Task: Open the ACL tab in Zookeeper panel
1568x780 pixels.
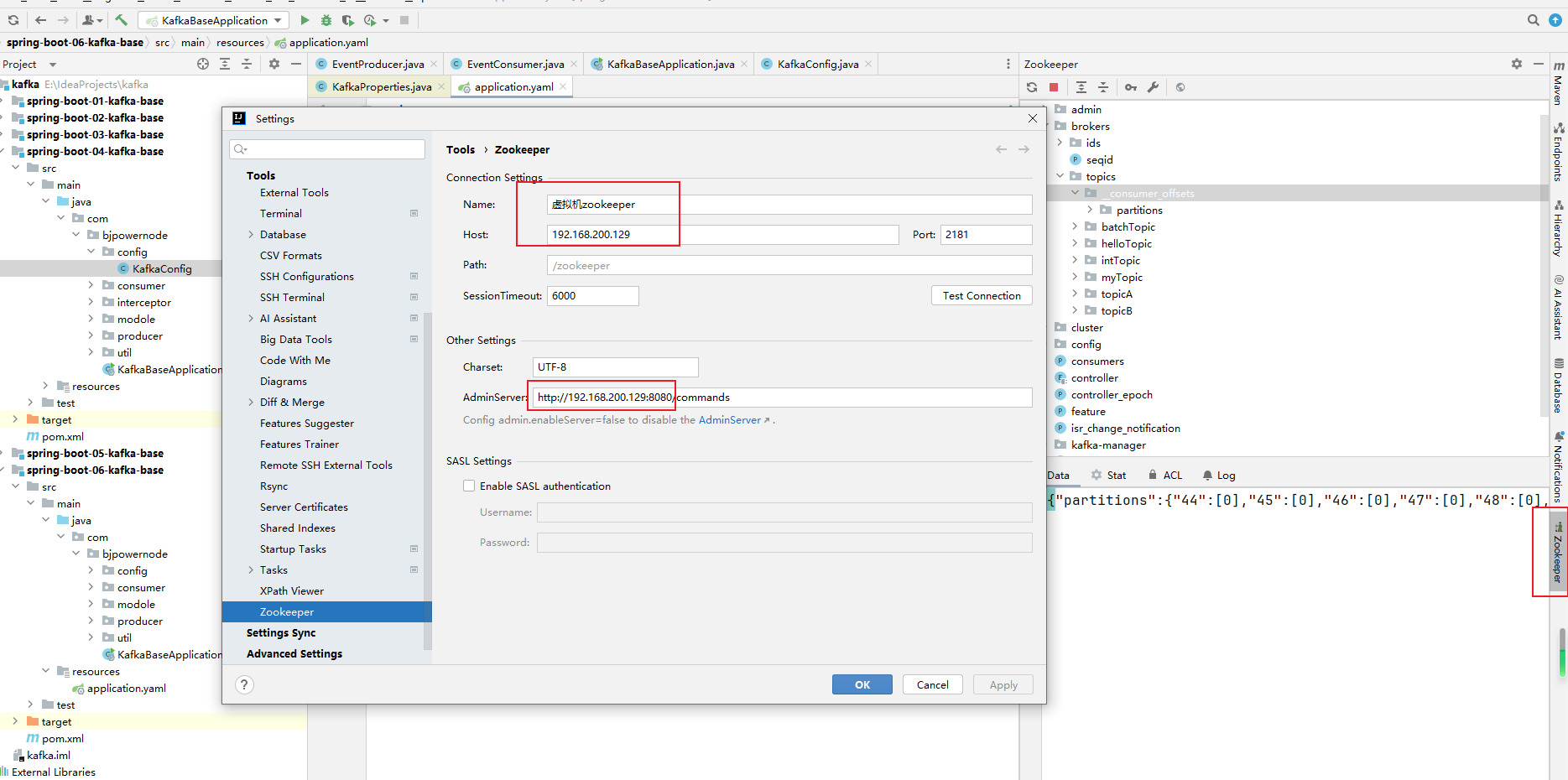Action: (x=1165, y=476)
